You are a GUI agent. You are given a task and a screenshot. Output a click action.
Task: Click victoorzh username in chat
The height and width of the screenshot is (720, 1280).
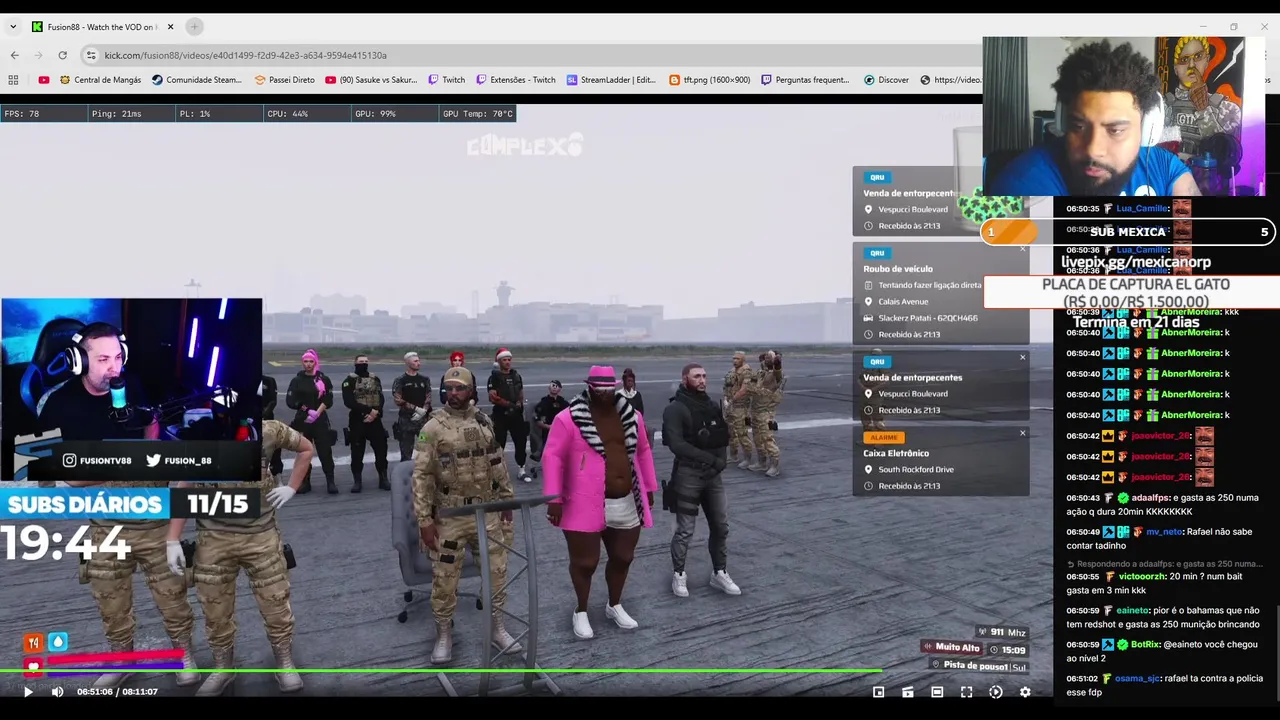click(1139, 577)
